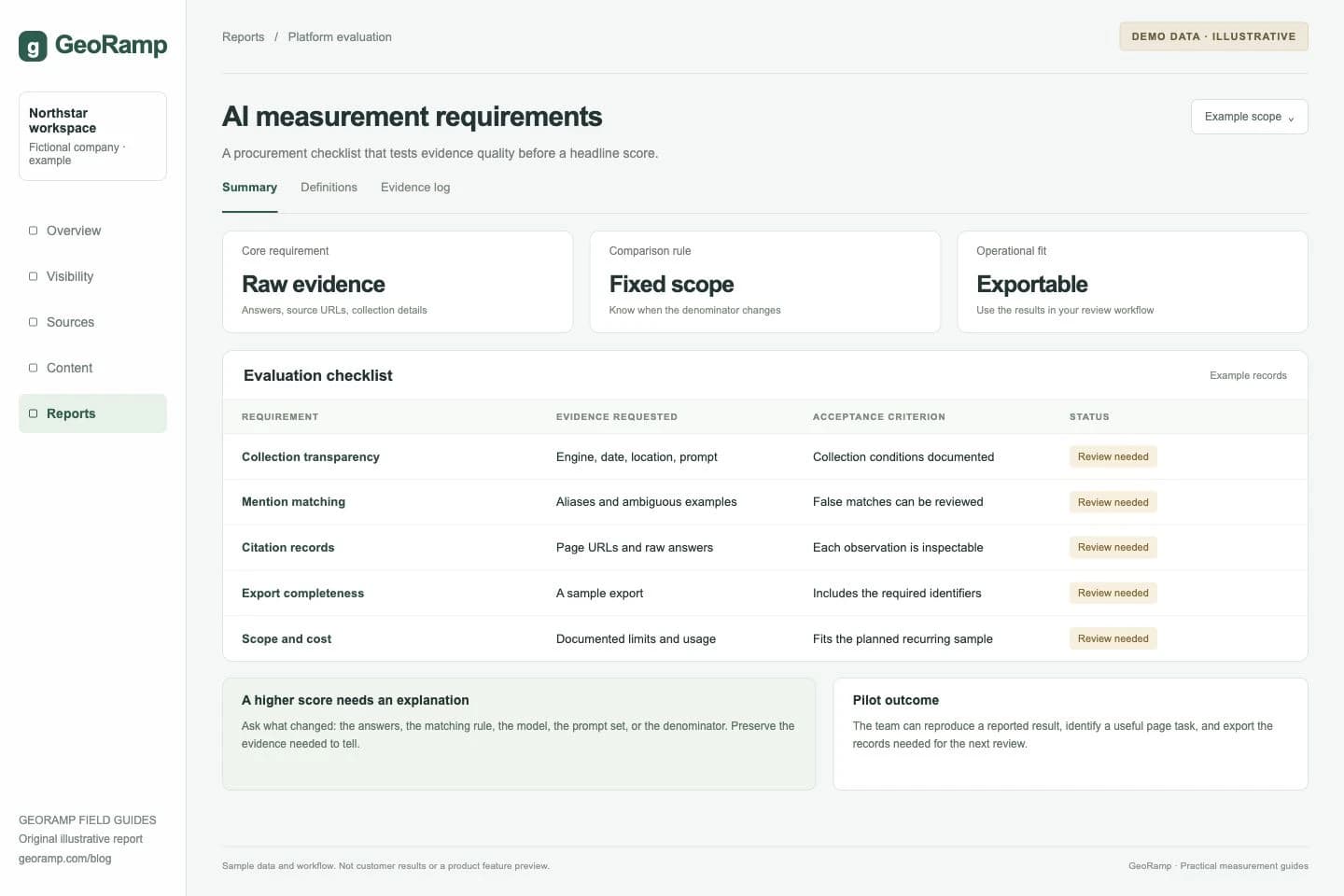Viewport: 1344px width, 896px height.
Task: Click the Pilot outcome heading
Action: coord(896,700)
